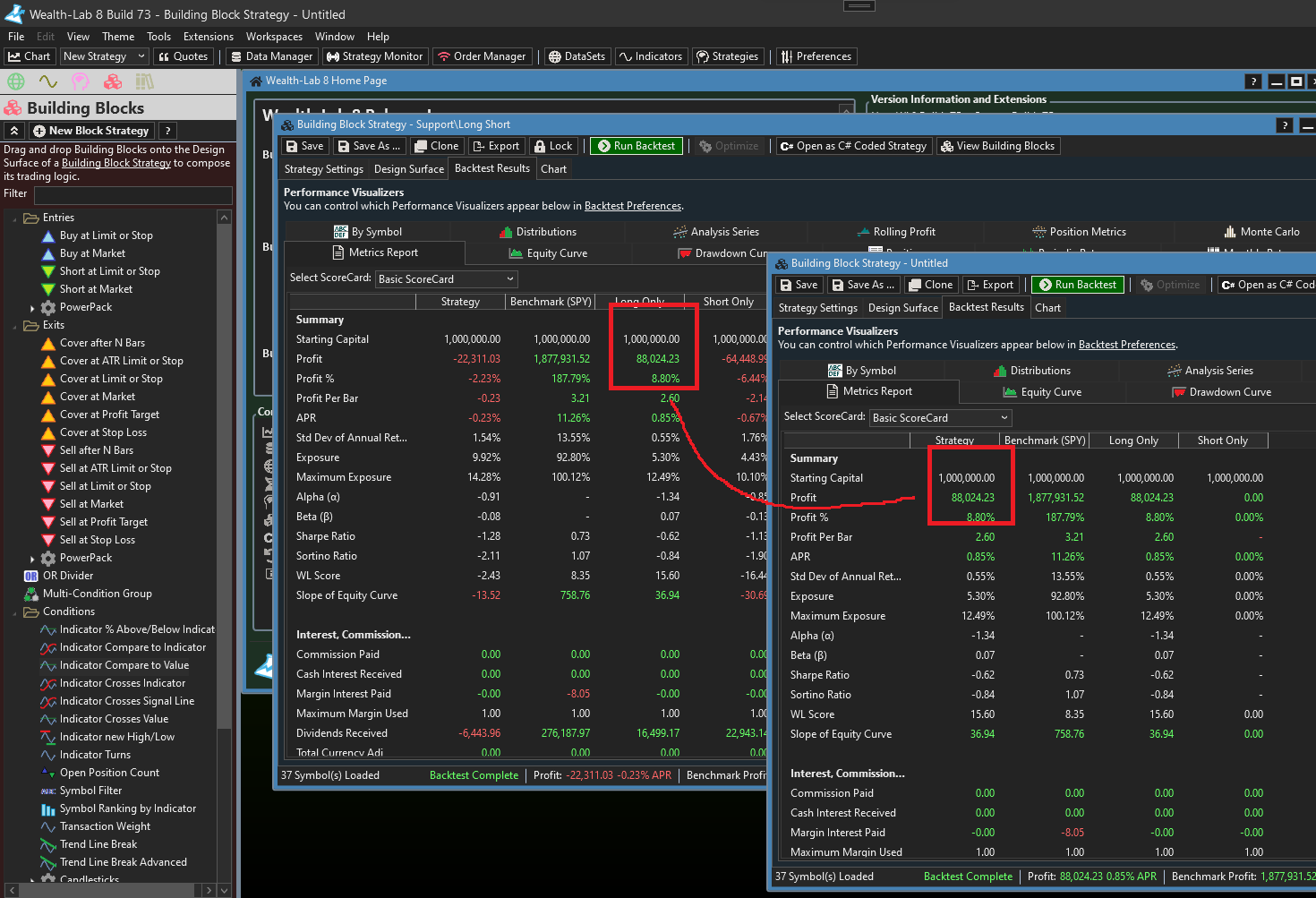
Task: Collapse panel using double-chevron button
Action: click(x=14, y=131)
